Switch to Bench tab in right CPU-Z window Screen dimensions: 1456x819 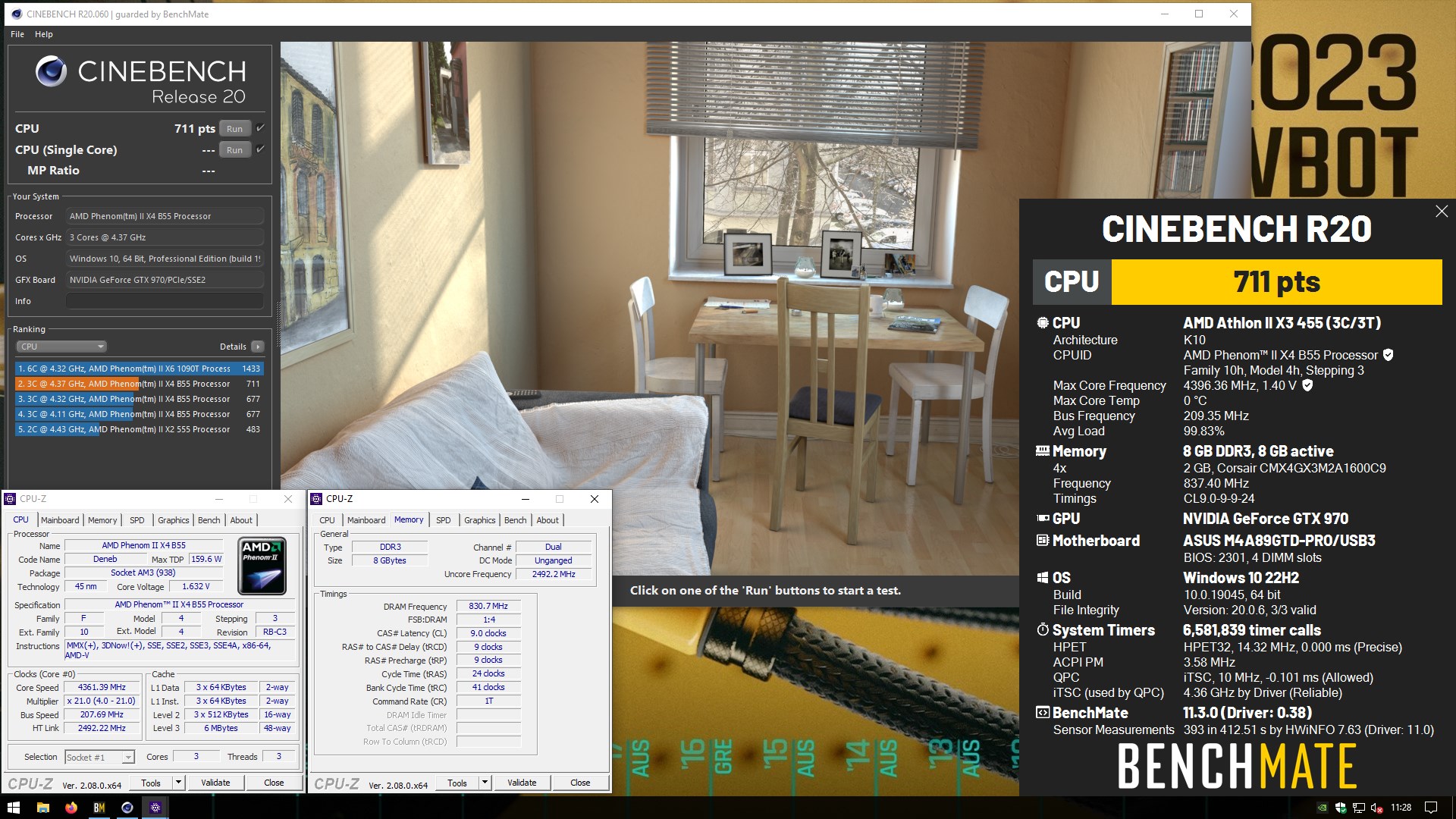[515, 520]
